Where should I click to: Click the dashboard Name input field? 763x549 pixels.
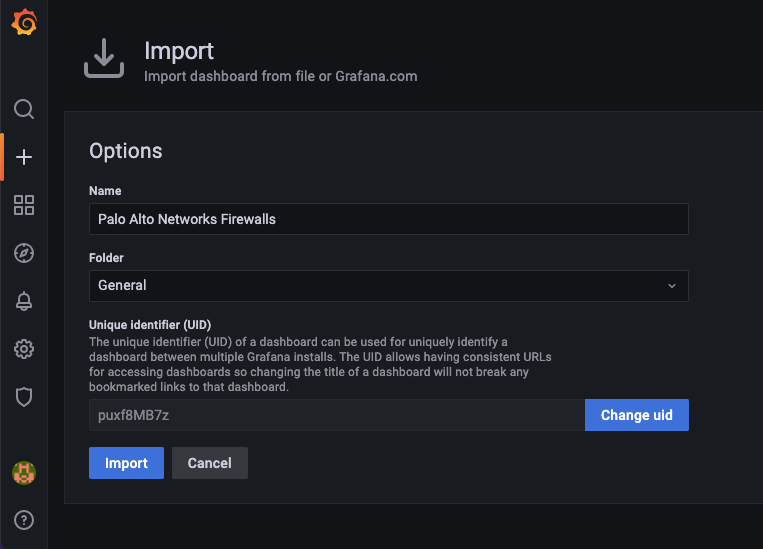[x=388, y=219]
